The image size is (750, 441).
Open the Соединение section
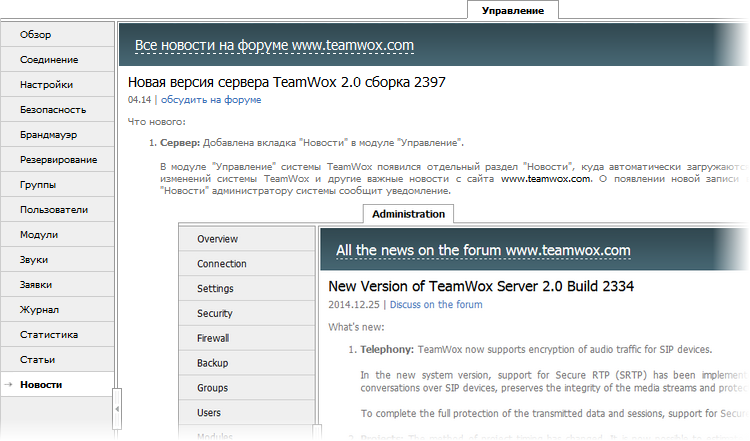(x=57, y=59)
